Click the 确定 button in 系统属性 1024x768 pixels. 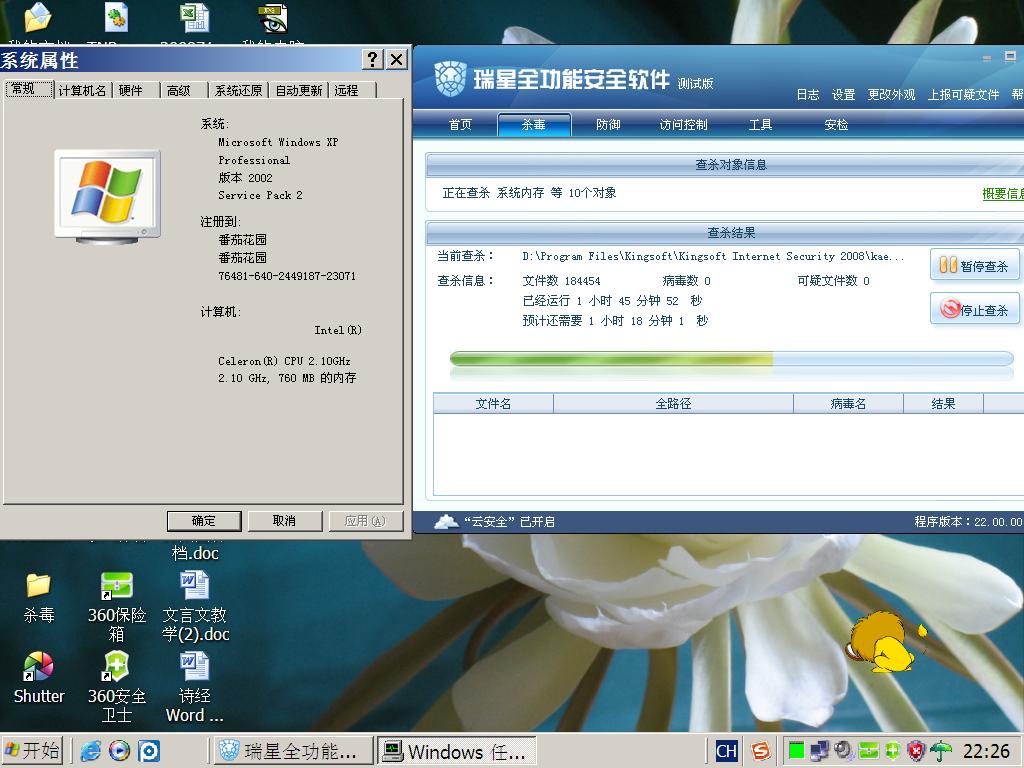click(204, 520)
